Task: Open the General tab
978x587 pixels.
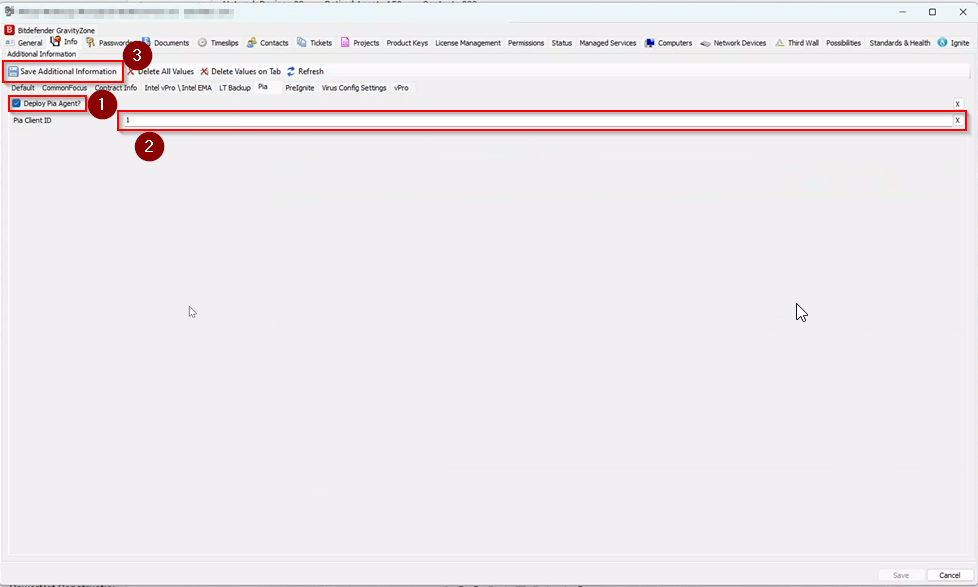Action: pyautogui.click(x=24, y=43)
